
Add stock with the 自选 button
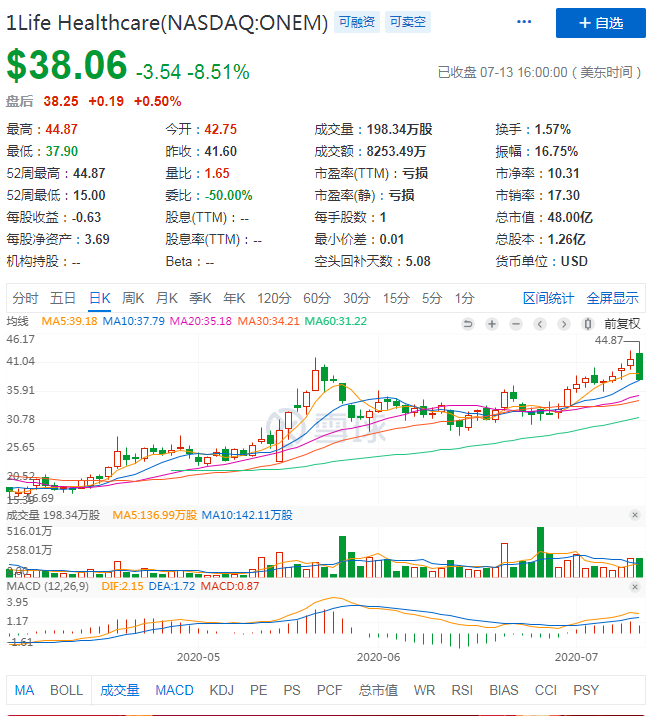pyautogui.click(x=600, y=23)
